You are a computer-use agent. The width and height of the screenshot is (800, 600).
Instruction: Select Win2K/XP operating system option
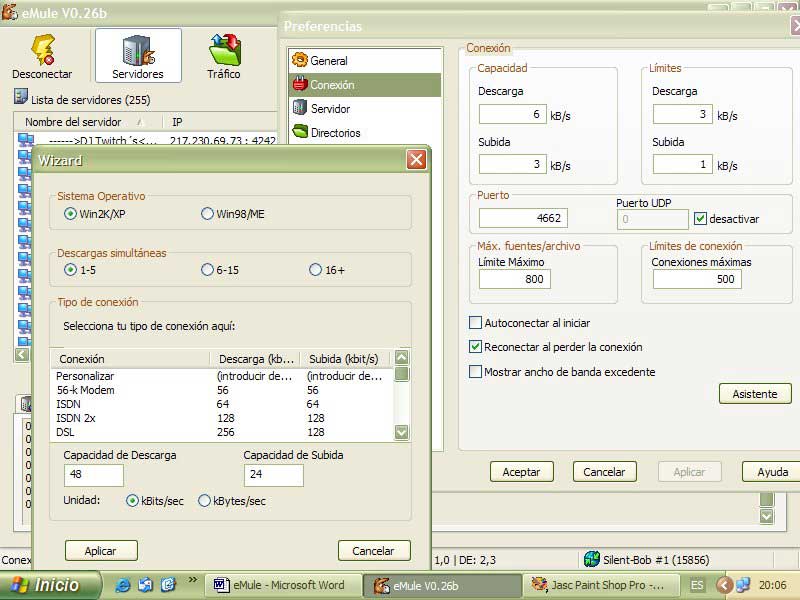[x=70, y=214]
